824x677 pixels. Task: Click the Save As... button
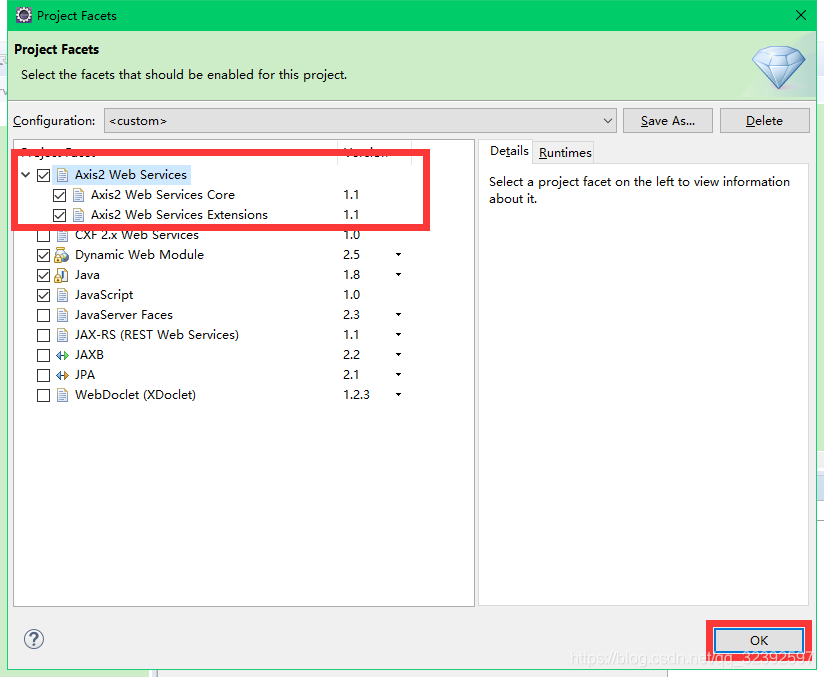(667, 121)
